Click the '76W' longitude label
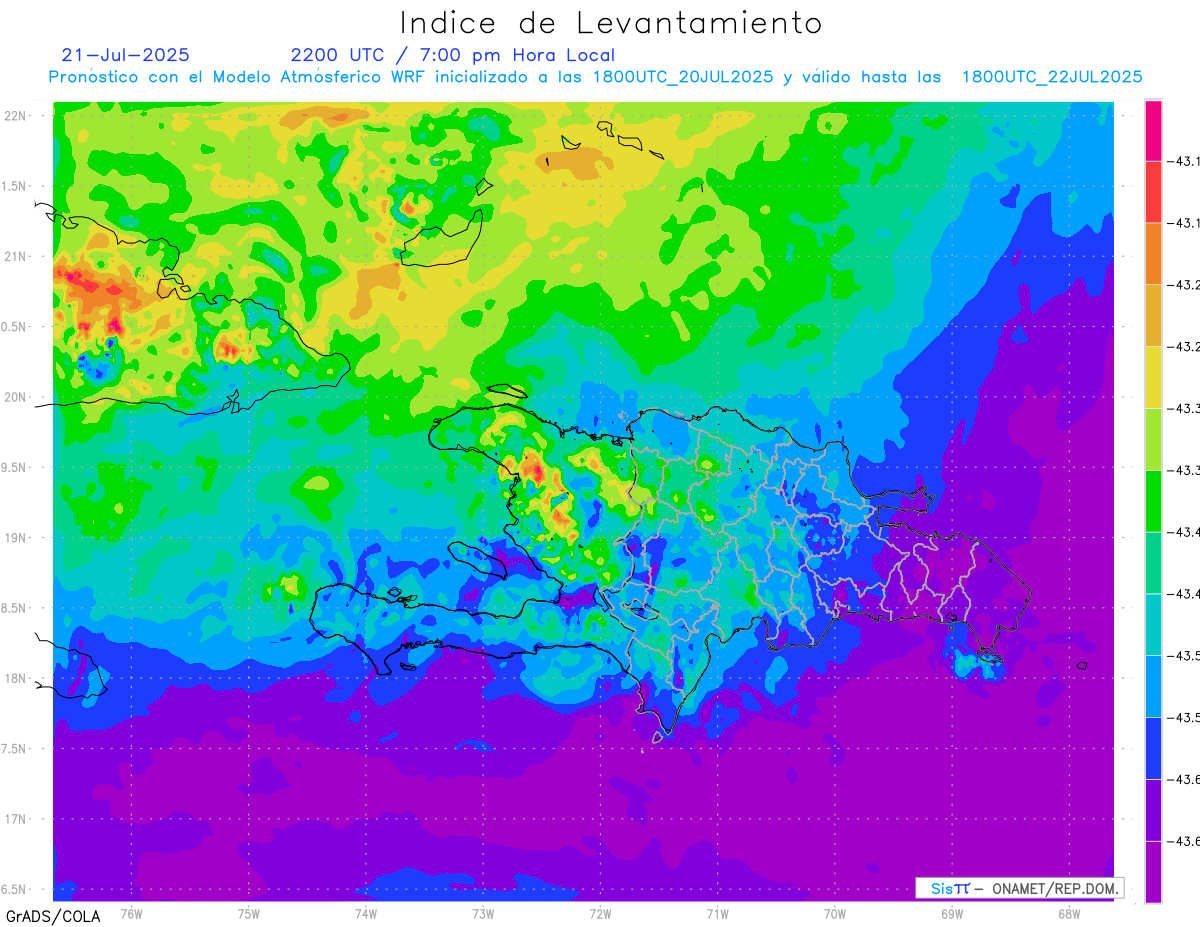Viewport: 1200px width, 927px height. click(131, 914)
